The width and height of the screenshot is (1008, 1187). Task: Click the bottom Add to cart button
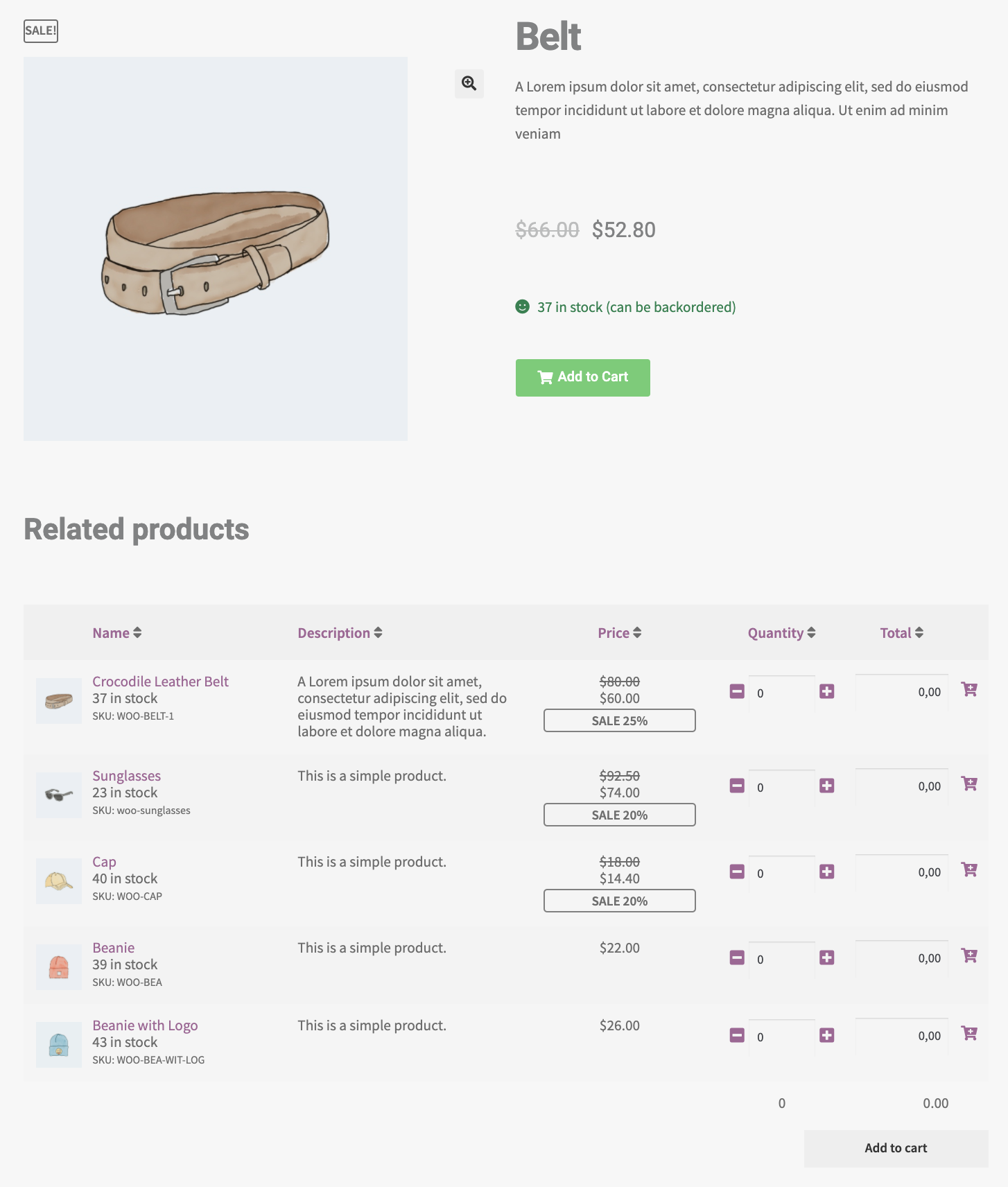(896, 1148)
